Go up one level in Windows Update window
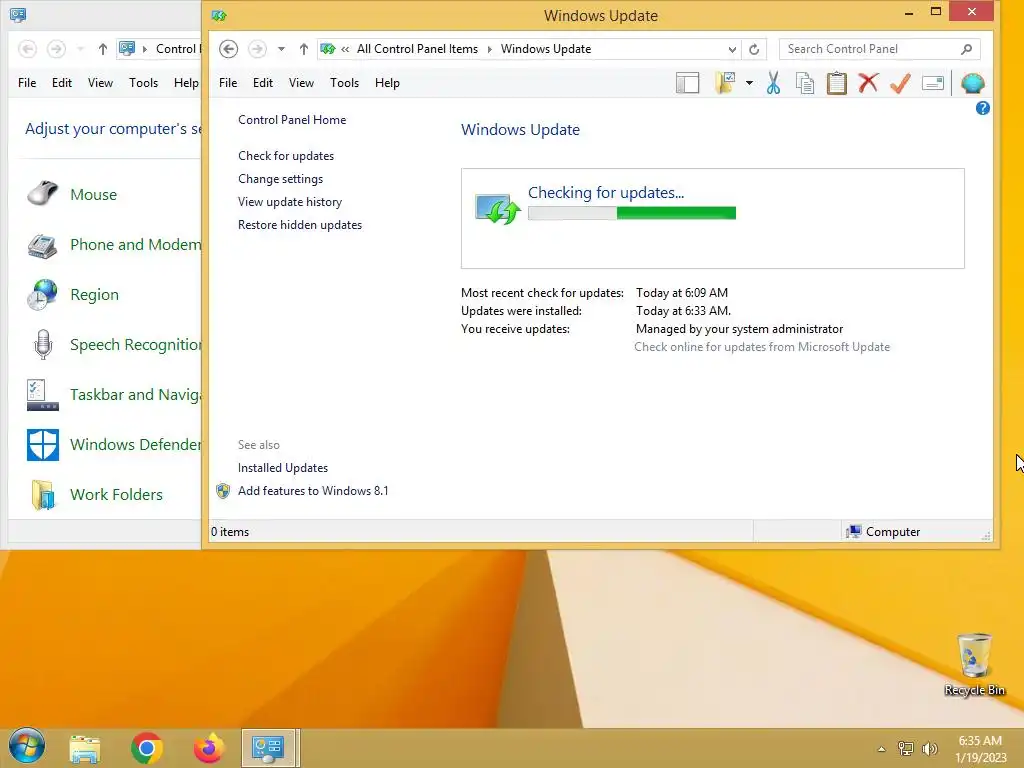Image resolution: width=1024 pixels, height=768 pixels. click(x=304, y=49)
